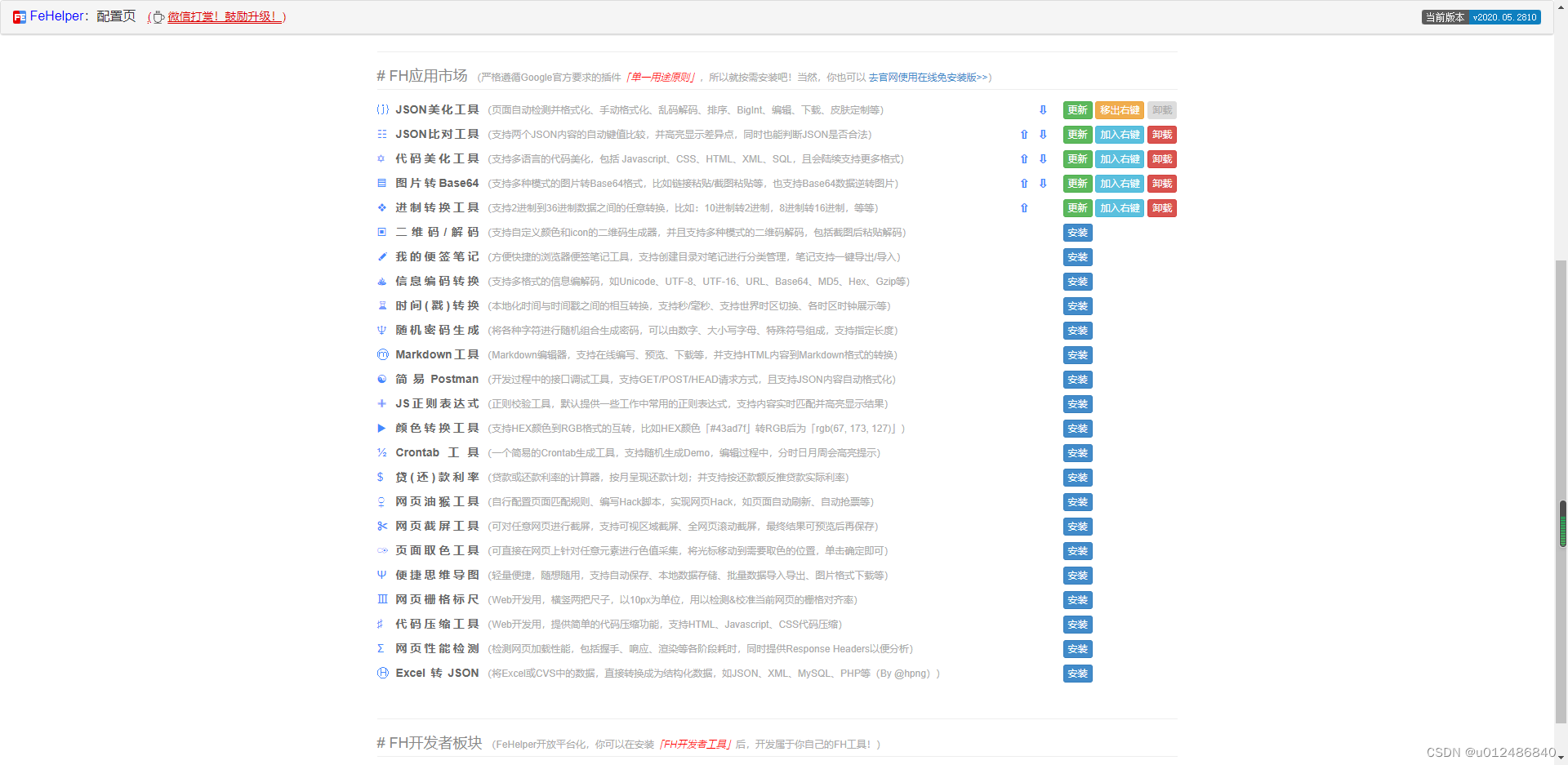
Task: Install the 二维码/解码 tool
Action: 1078,233
